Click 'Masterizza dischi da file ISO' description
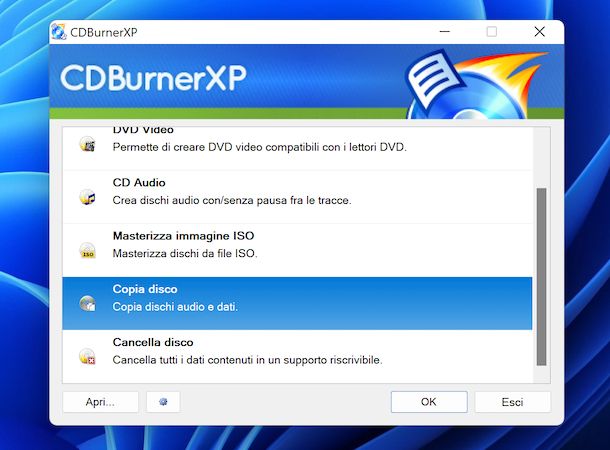610x450 pixels. coord(185,254)
